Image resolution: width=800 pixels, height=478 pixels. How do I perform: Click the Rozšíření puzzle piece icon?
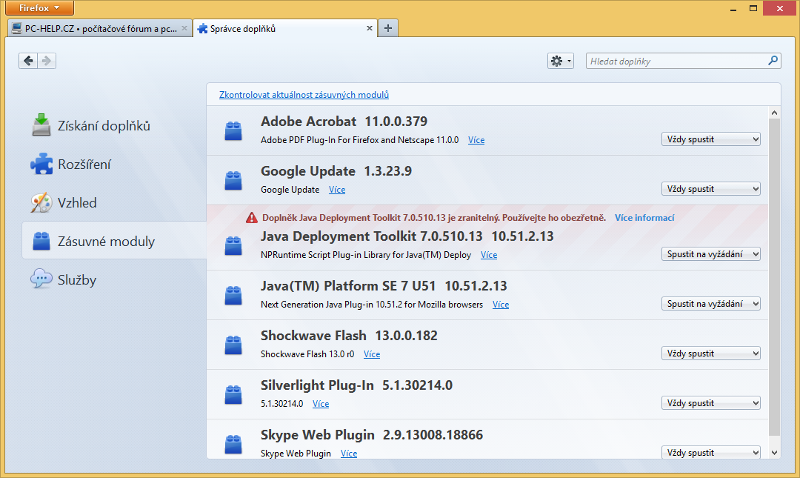coord(41,164)
